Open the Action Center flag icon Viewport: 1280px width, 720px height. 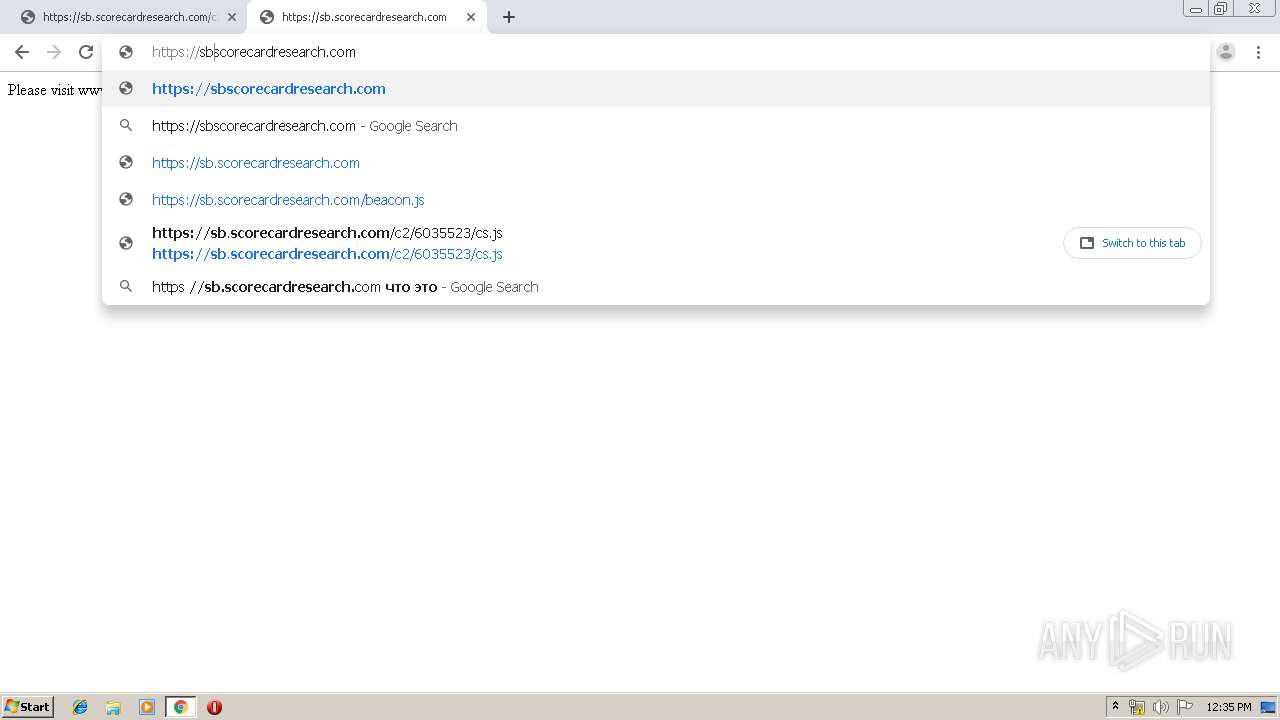(x=1185, y=707)
